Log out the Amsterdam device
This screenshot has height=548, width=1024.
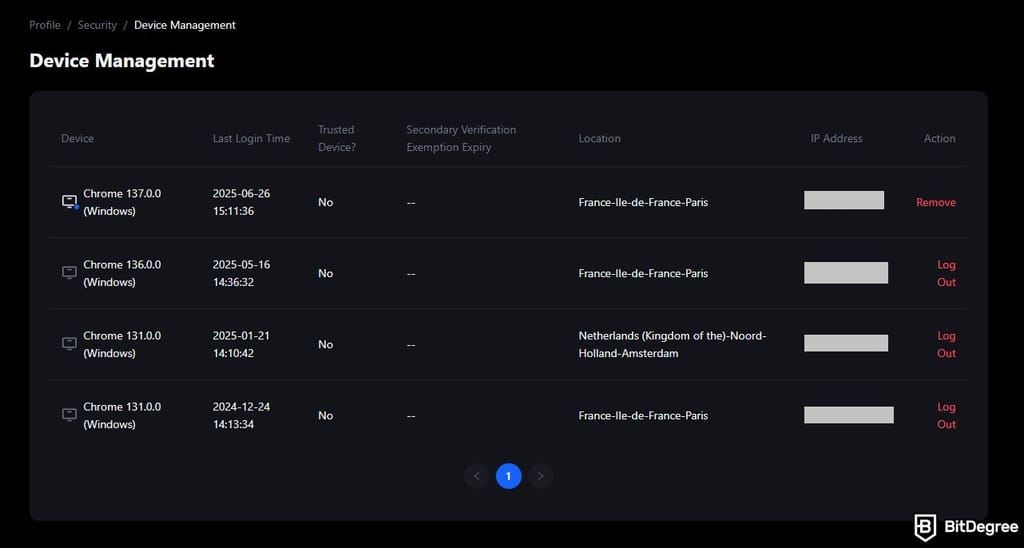pyautogui.click(x=946, y=344)
